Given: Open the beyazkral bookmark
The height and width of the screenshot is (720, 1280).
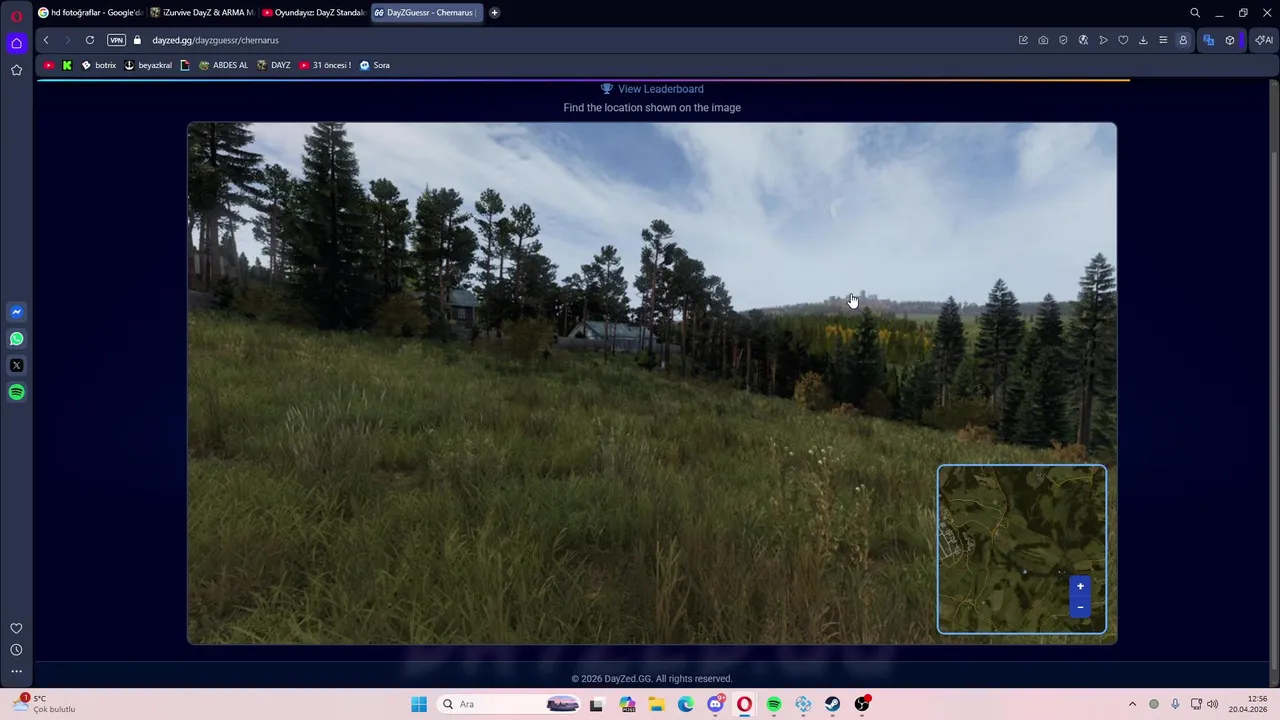Looking at the screenshot, I should click(148, 65).
